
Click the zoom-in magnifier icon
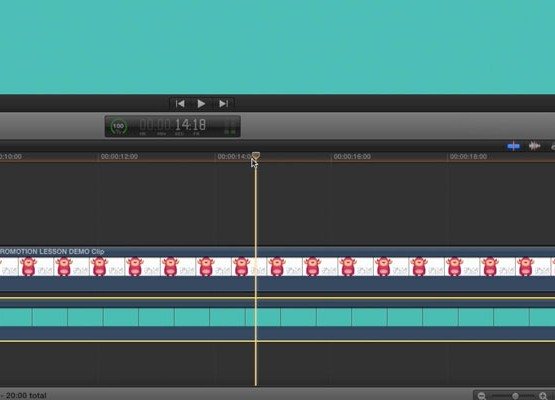(543, 396)
